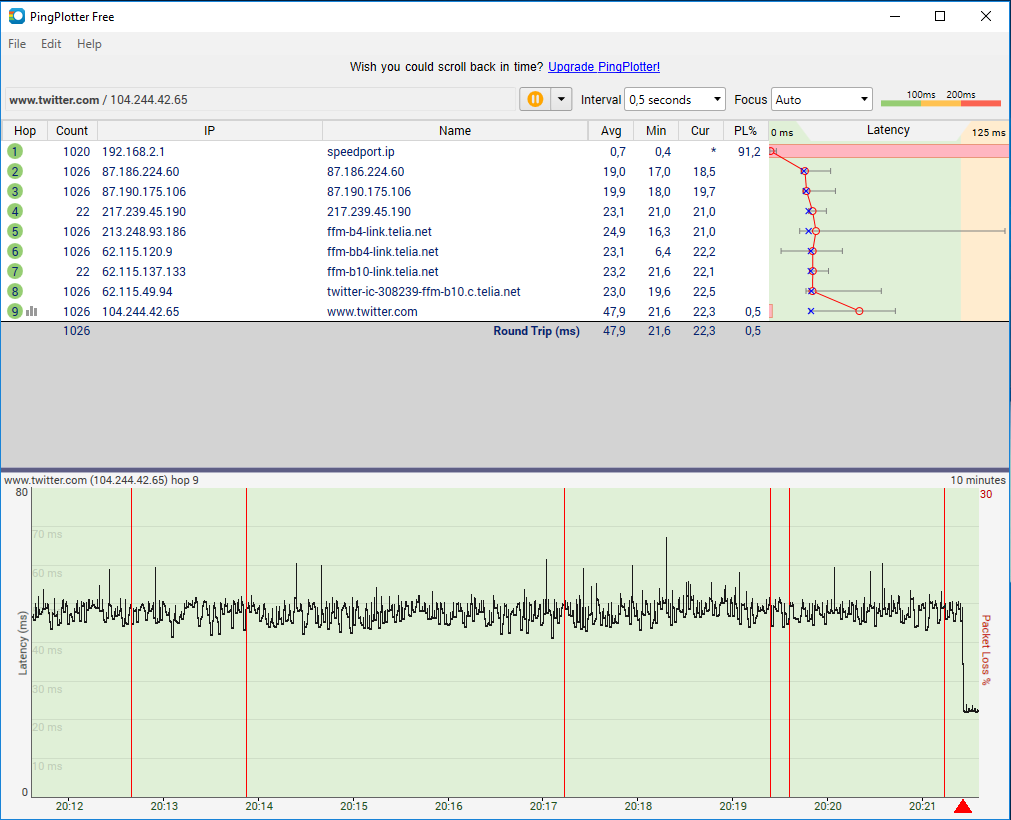Click hop 1 green circle icon
This screenshot has width=1011, height=820.
(x=15, y=151)
